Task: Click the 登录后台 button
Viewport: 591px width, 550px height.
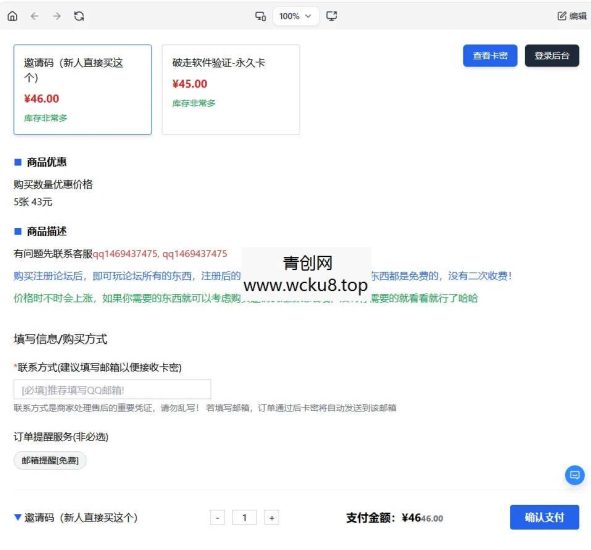Action: point(552,56)
